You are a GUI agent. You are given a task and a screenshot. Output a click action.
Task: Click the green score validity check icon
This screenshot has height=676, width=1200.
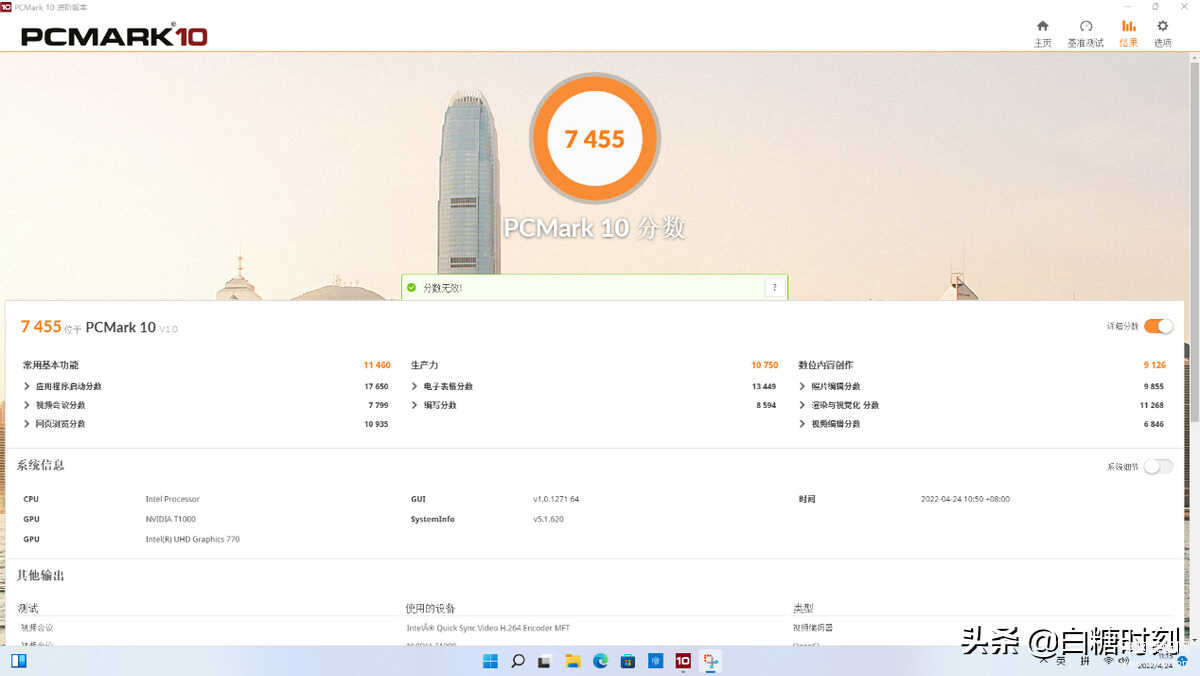[x=411, y=288]
